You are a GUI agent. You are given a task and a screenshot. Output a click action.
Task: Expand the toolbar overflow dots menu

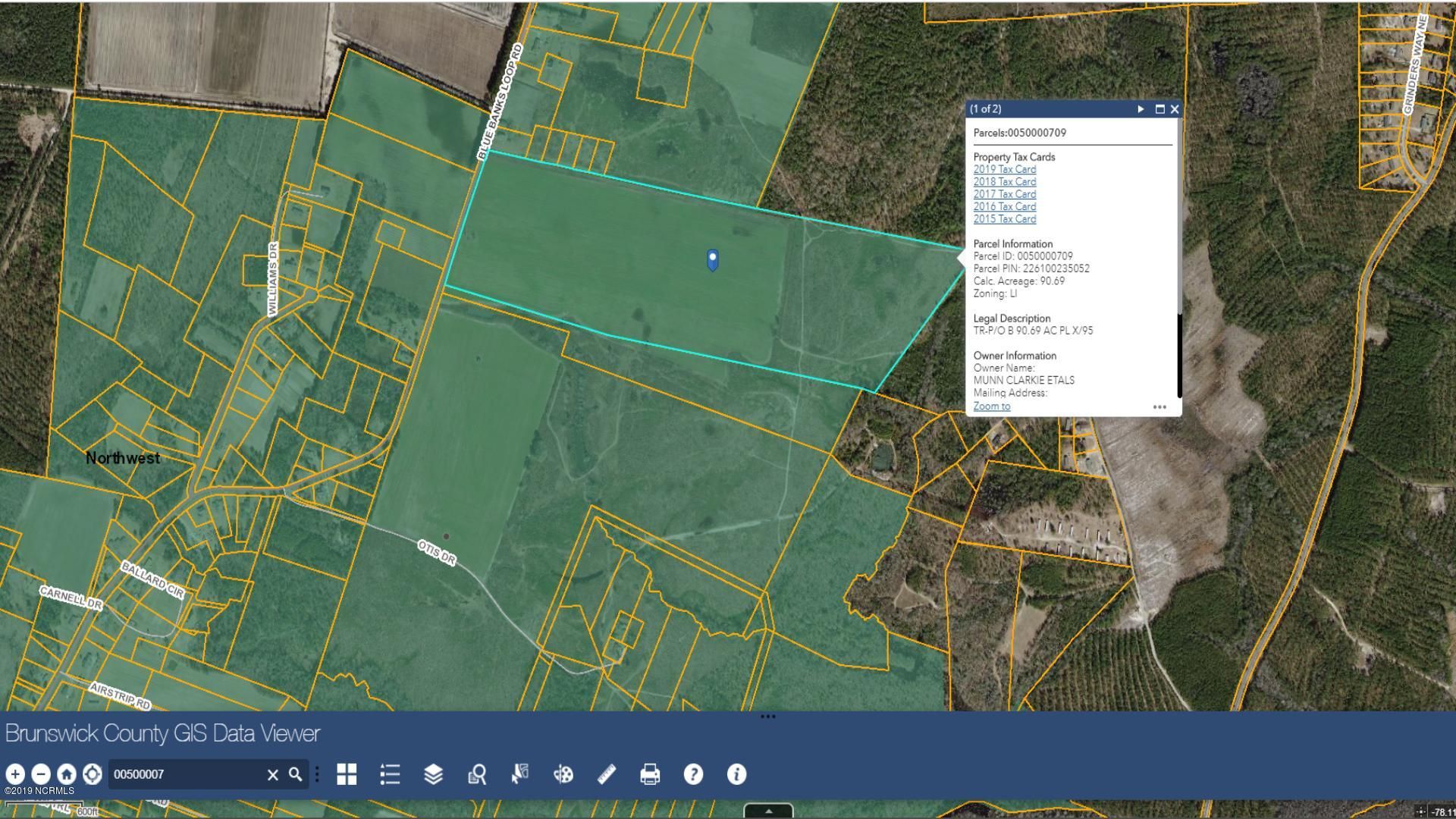pyautogui.click(x=317, y=774)
